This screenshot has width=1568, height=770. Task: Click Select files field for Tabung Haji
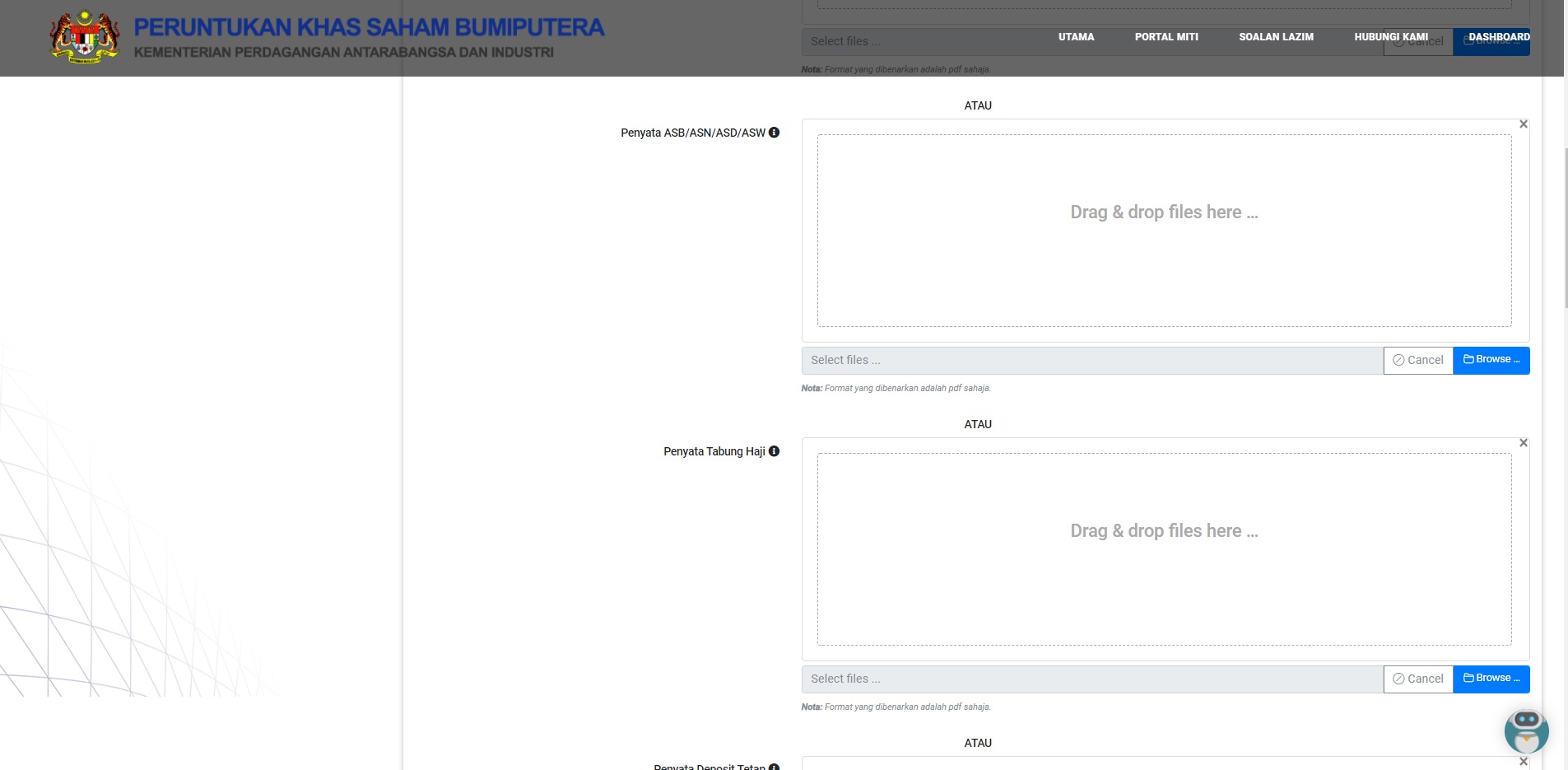pyautogui.click(x=1091, y=679)
